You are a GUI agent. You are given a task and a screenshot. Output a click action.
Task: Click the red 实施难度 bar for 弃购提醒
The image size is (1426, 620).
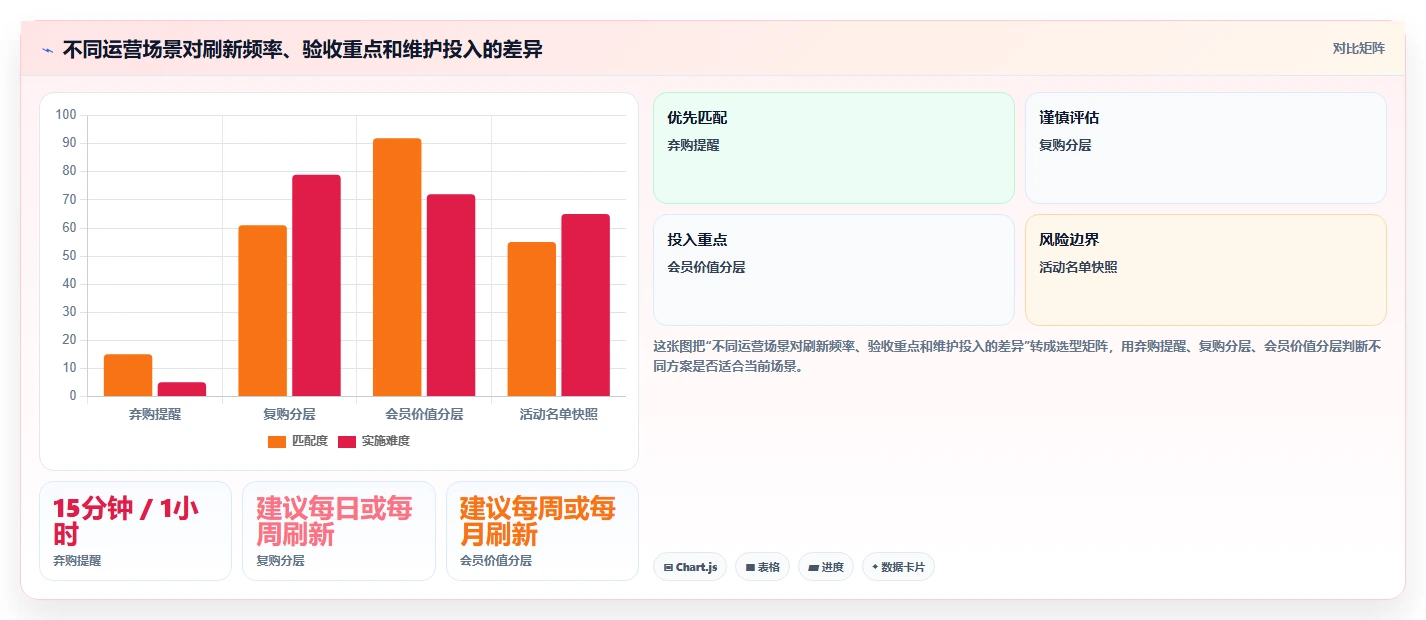point(182,389)
